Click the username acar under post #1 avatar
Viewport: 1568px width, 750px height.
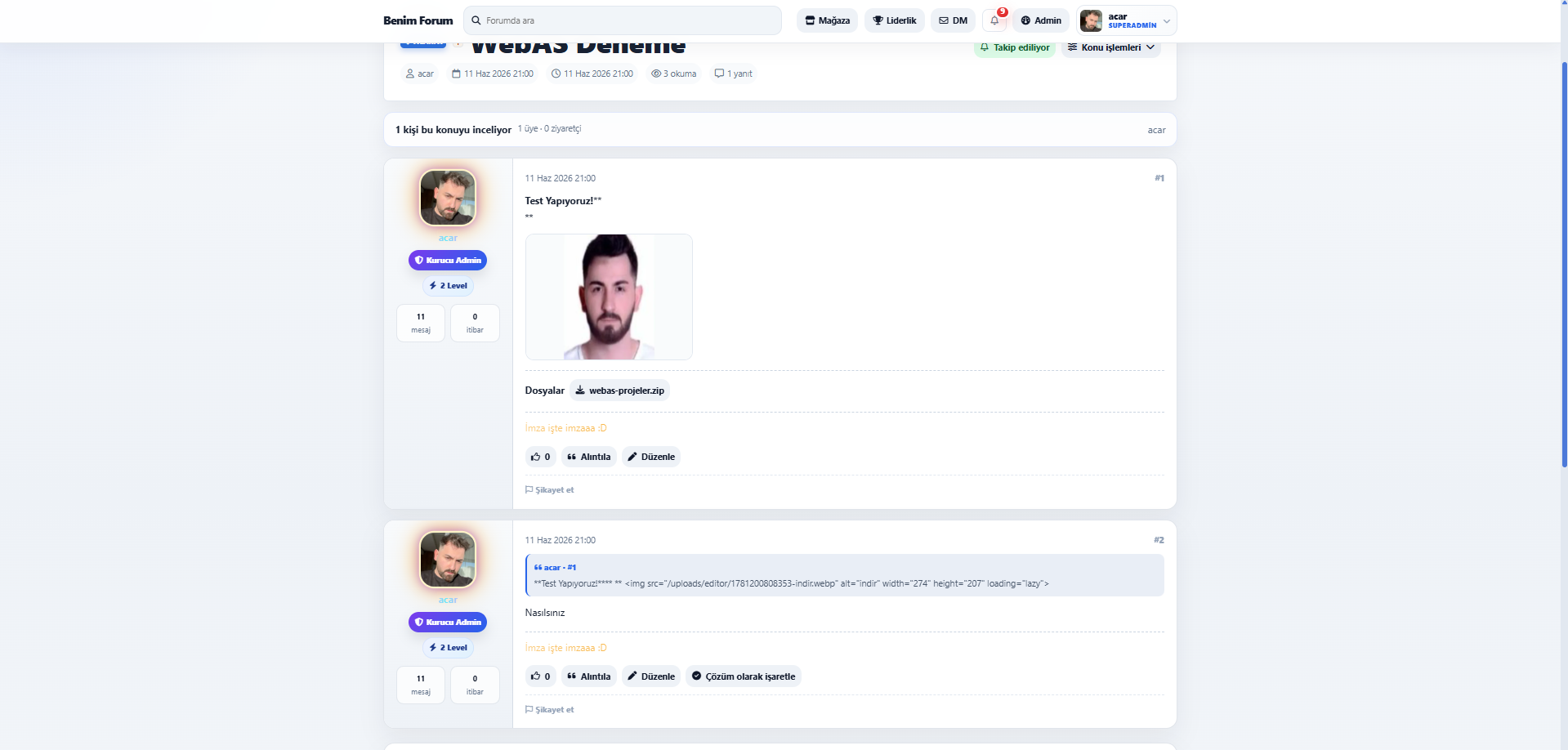448,238
